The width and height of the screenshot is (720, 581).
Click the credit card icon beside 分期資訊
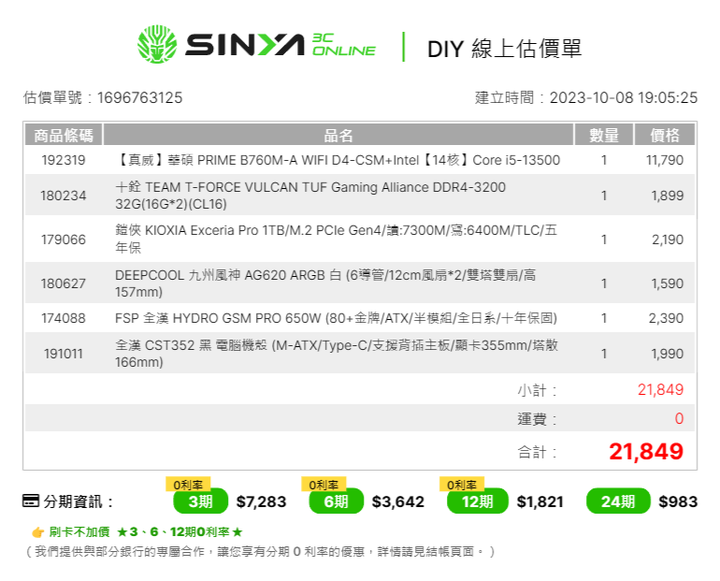point(31,501)
